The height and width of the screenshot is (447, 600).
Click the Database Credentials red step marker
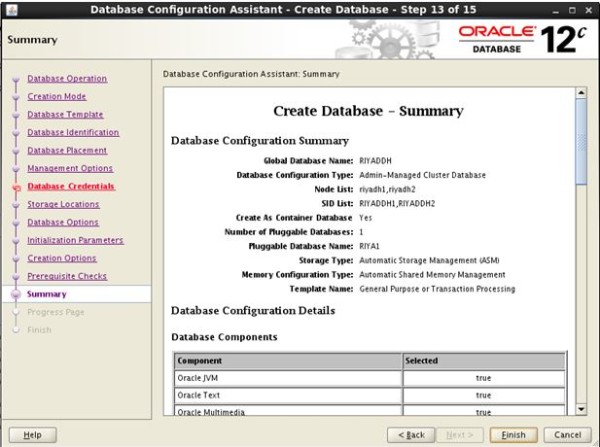16,188
